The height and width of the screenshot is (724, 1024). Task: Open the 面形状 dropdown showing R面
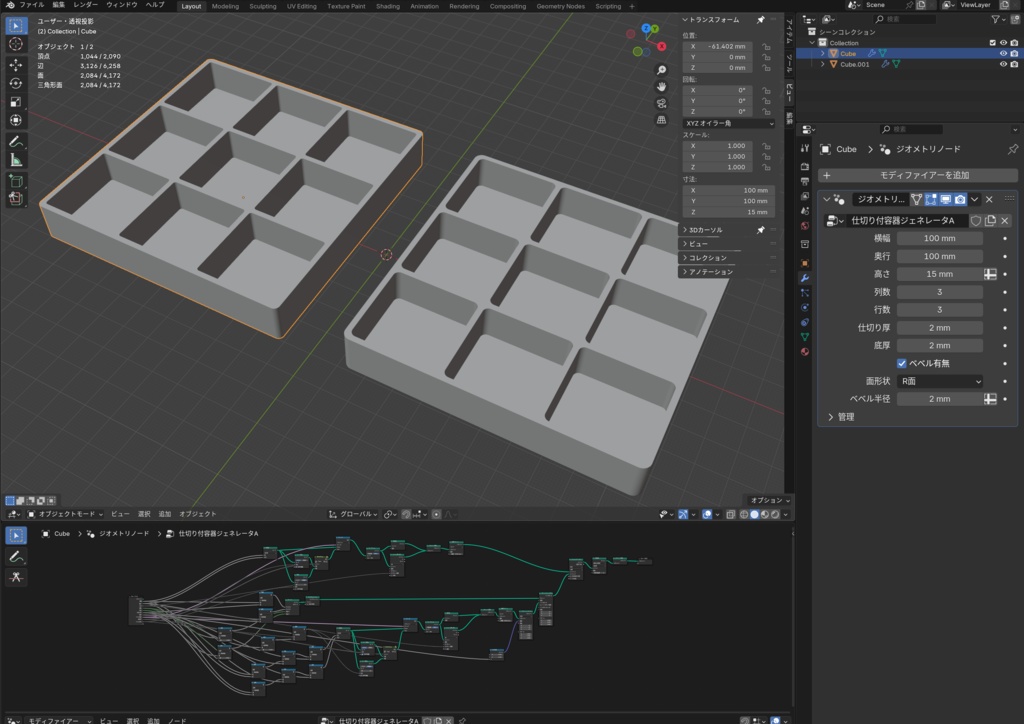pyautogui.click(x=938, y=381)
